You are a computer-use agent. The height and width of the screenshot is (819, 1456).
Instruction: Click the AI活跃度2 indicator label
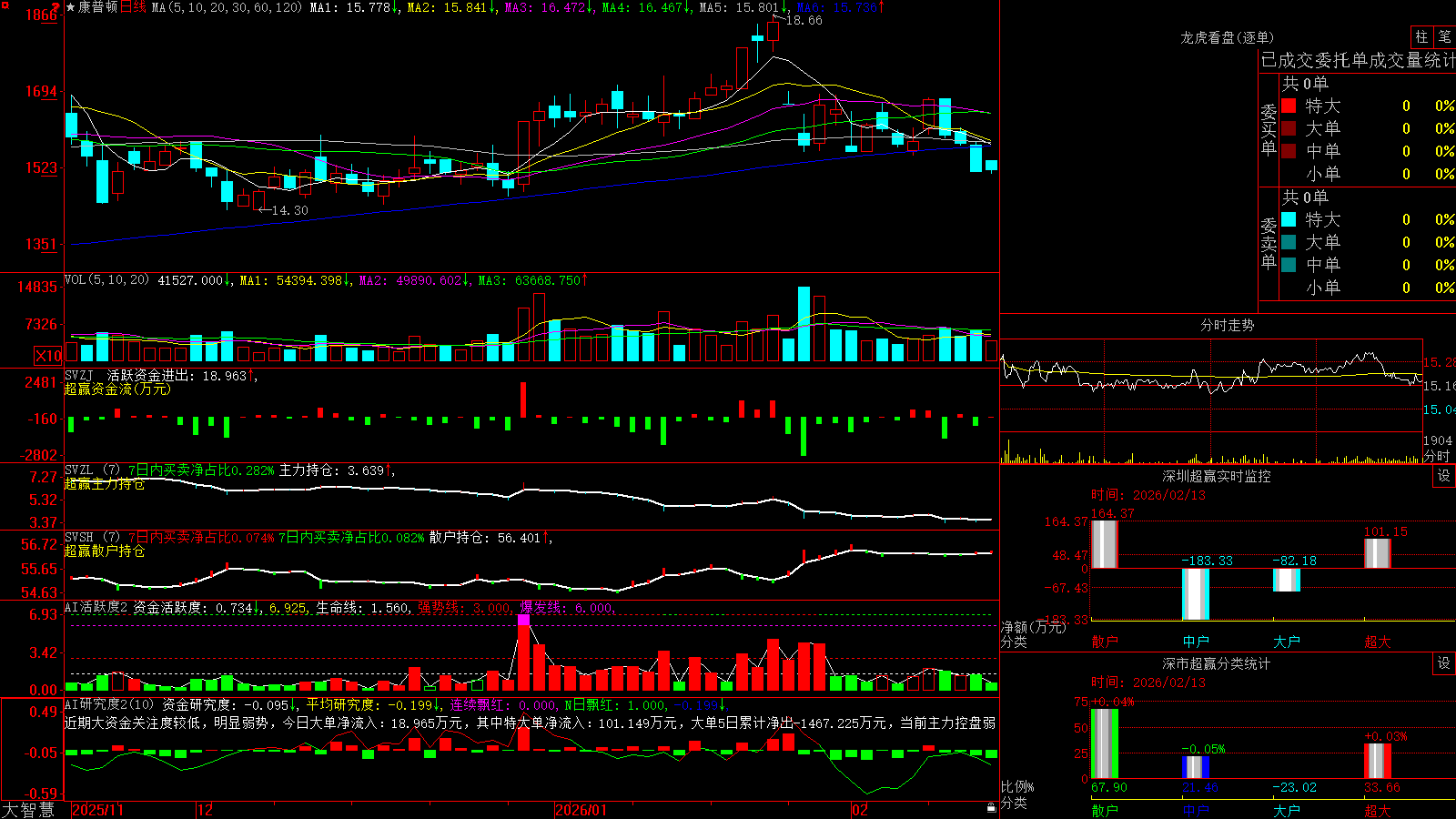pos(96,607)
